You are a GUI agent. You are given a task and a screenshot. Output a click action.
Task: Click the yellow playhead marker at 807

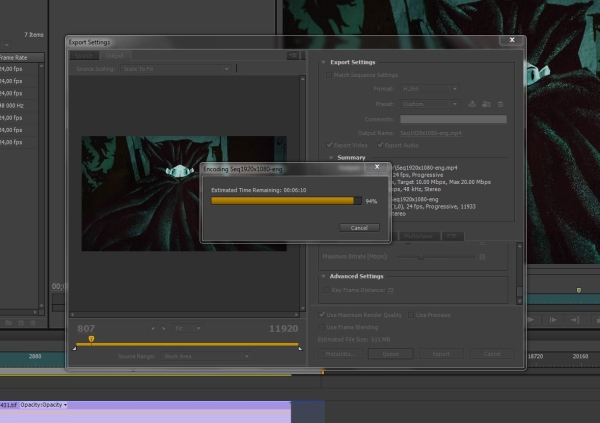[x=91, y=339]
